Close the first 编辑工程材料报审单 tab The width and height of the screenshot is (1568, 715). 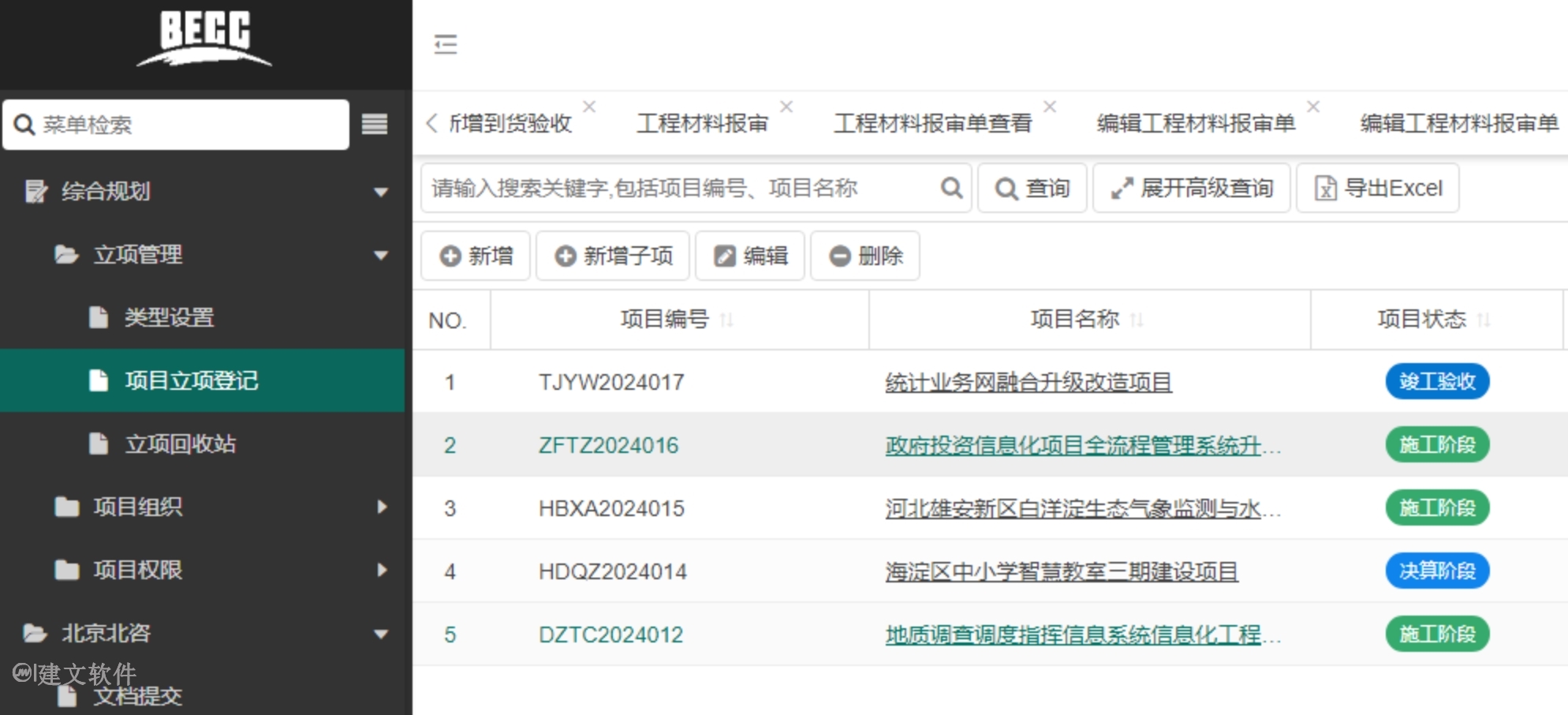(x=1313, y=106)
